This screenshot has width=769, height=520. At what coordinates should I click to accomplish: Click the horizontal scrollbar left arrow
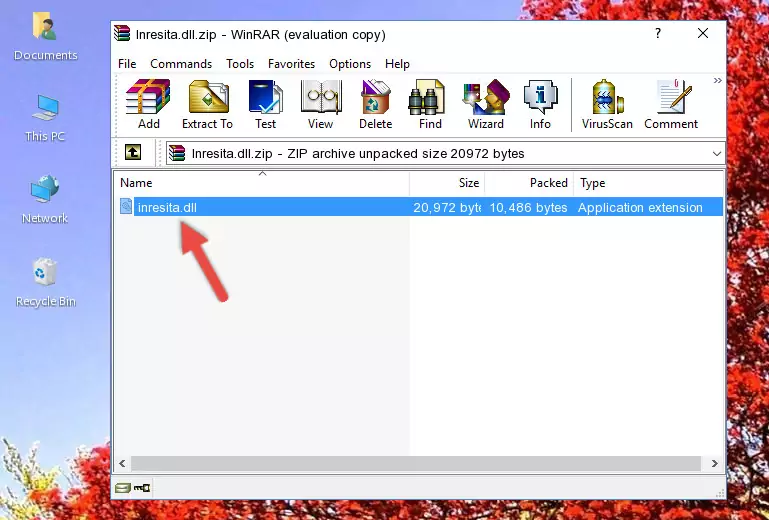(122, 463)
